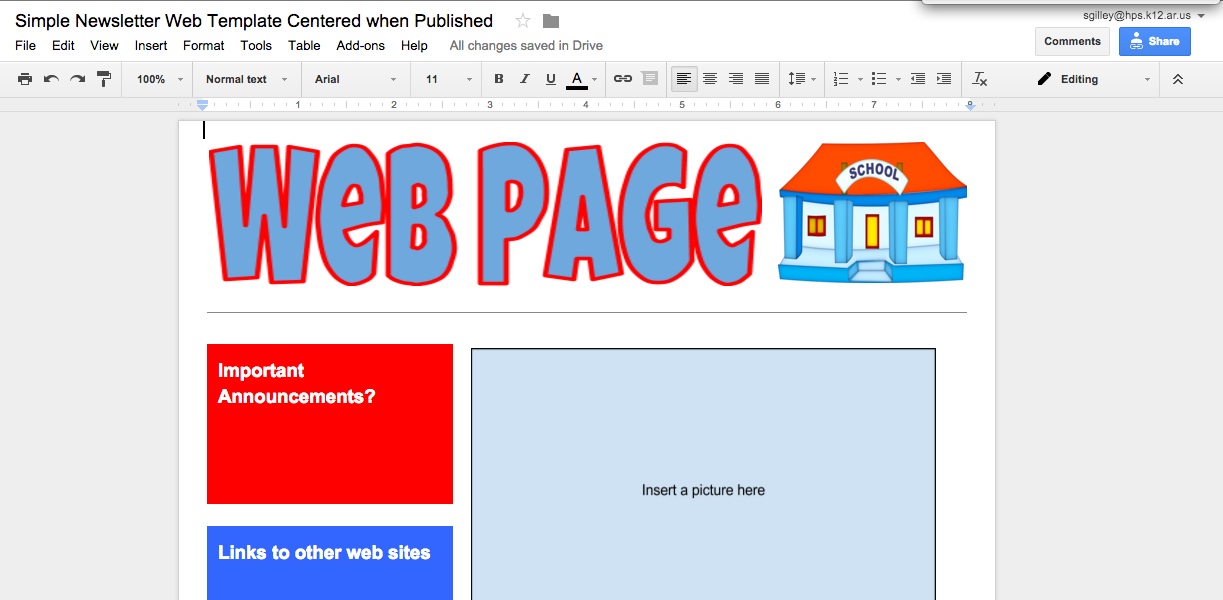The width and height of the screenshot is (1223, 600).
Task: Open the Editing mode dropdown
Action: 1093,79
